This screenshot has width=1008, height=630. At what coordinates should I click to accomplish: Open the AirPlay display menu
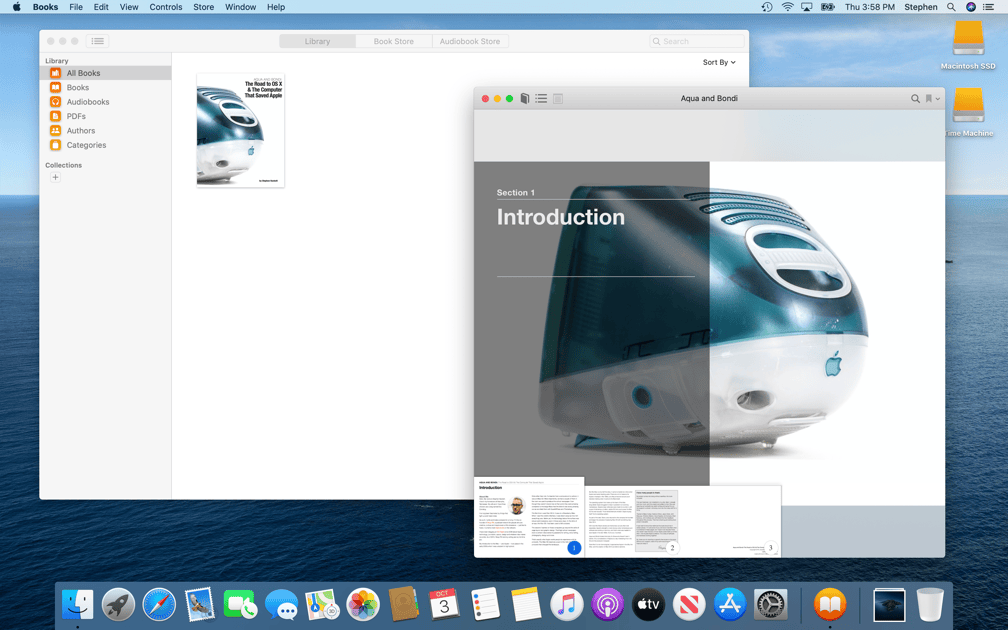tap(807, 7)
